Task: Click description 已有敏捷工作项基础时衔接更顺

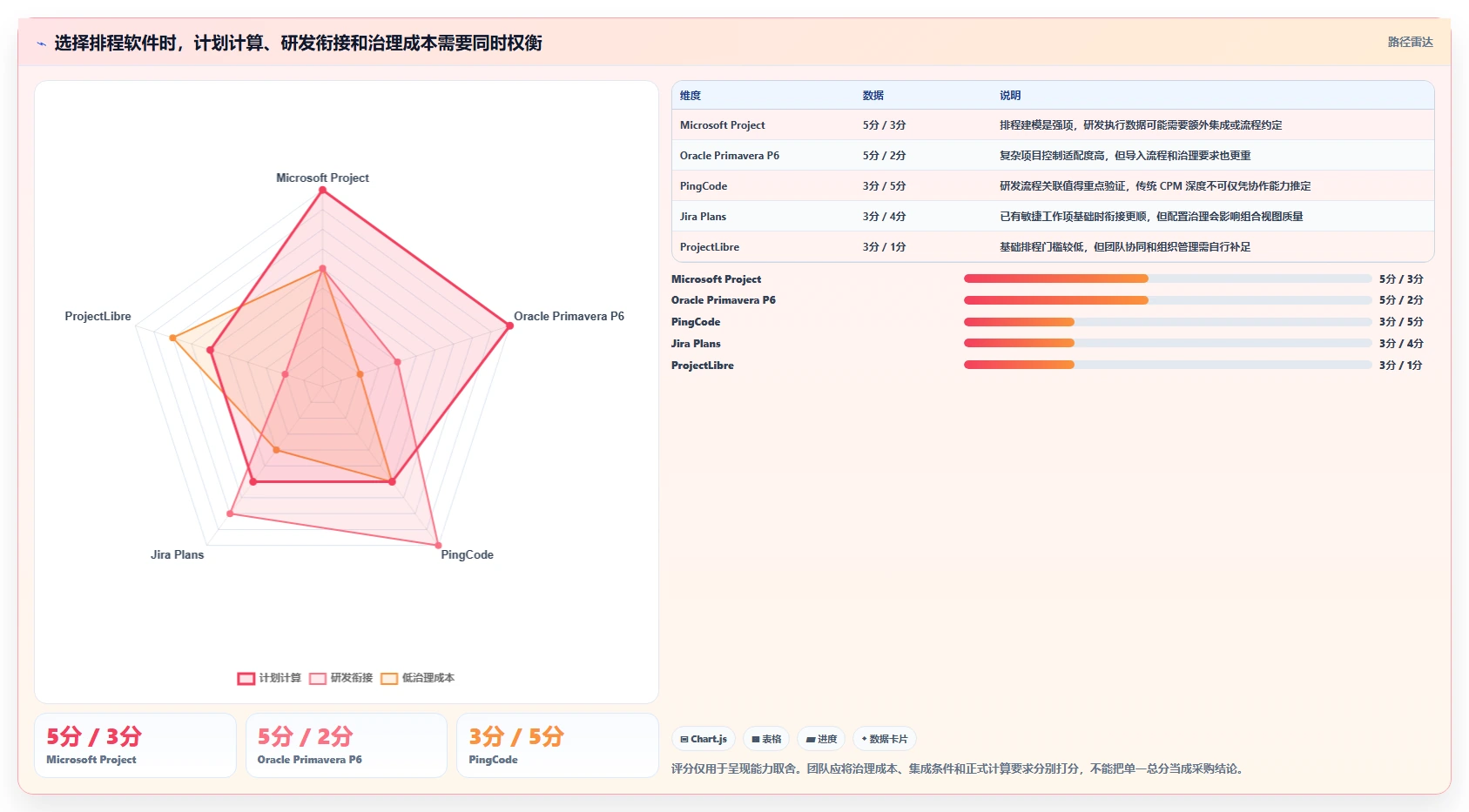Action: tap(1151, 217)
